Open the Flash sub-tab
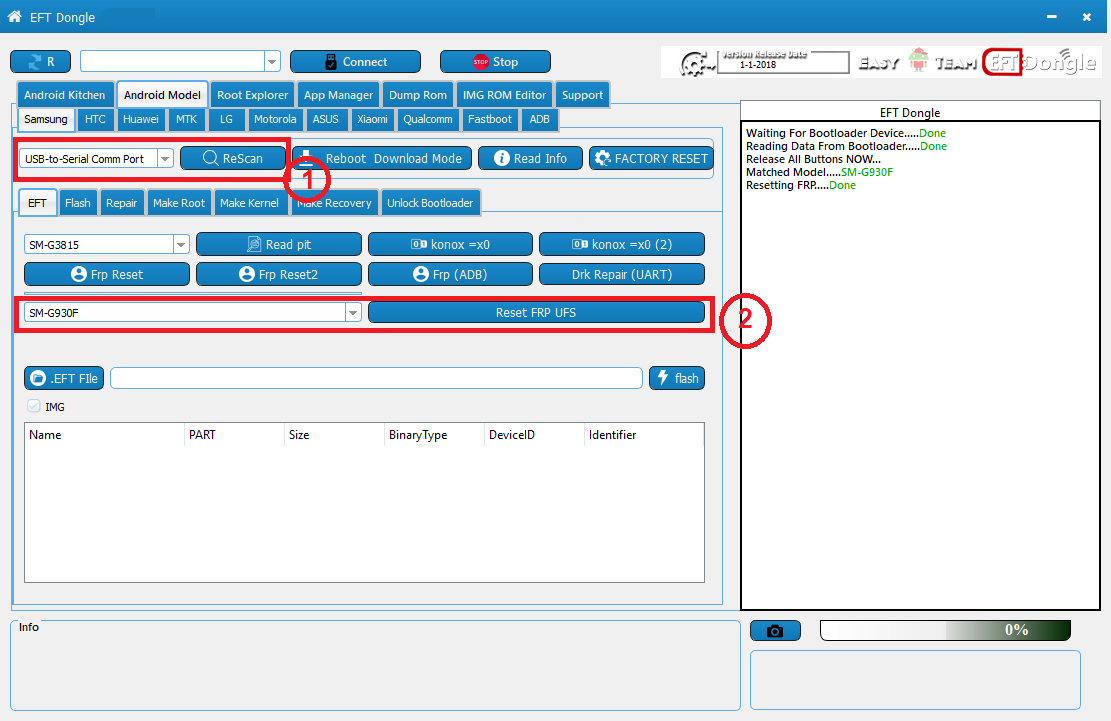Viewport: 1111px width, 721px height. [78, 203]
